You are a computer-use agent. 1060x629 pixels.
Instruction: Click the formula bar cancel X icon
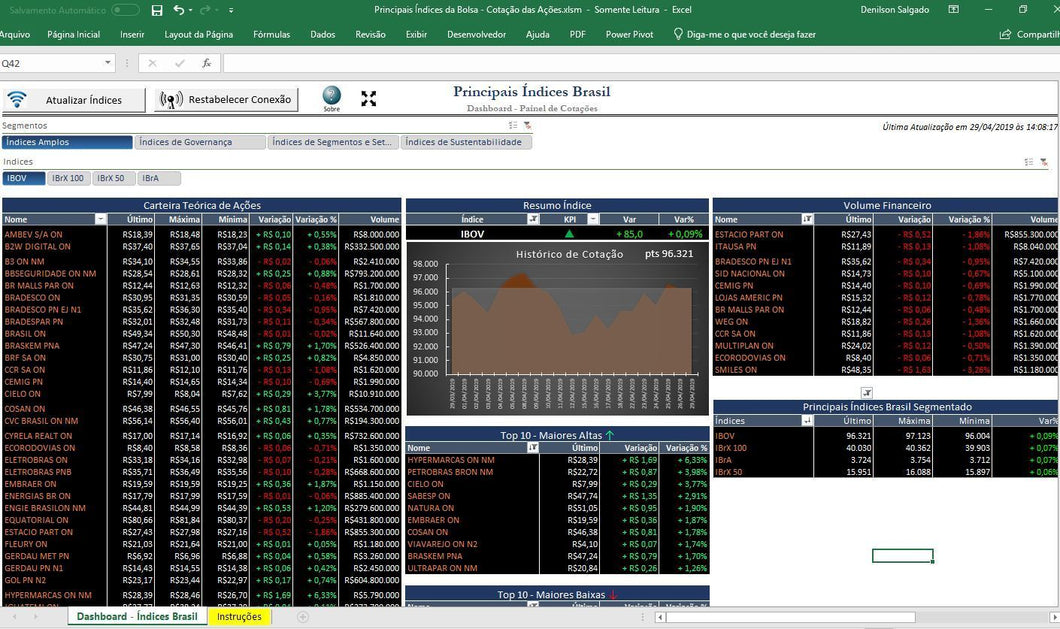click(152, 63)
